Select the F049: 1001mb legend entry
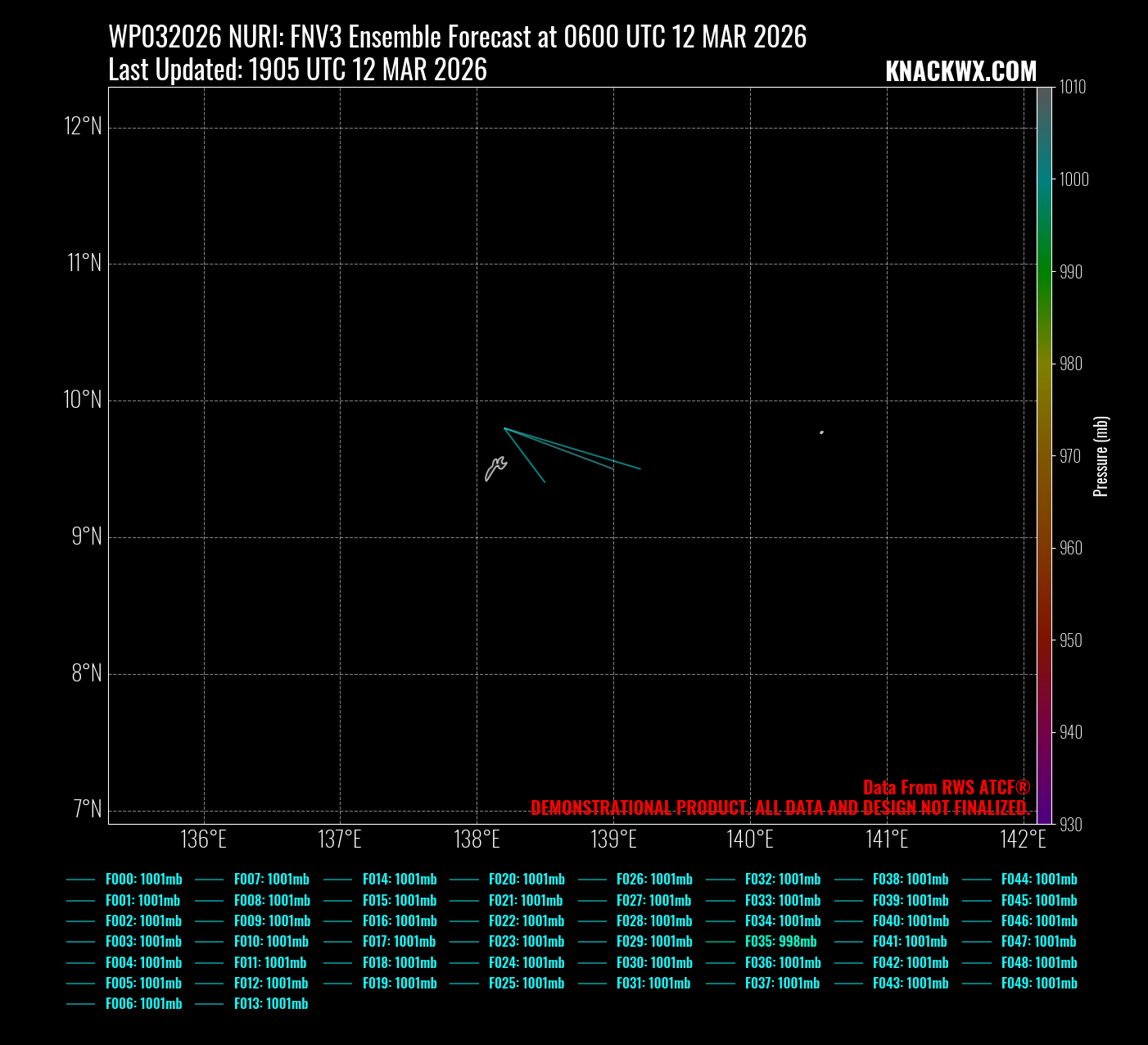The height and width of the screenshot is (1045, 1148). click(x=1038, y=984)
